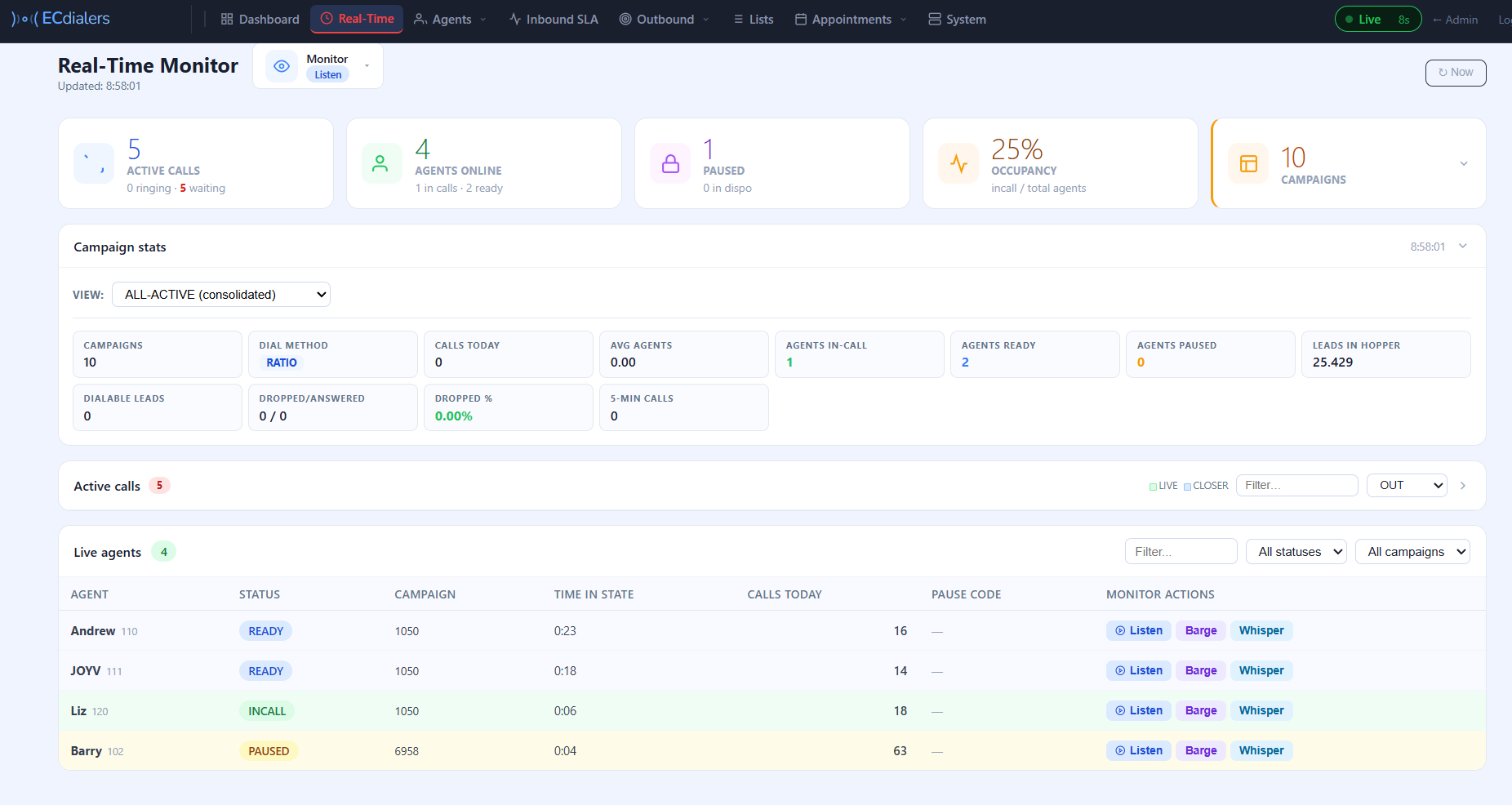Image resolution: width=1512 pixels, height=805 pixels.
Task: Click agent name Andrew
Action: (x=93, y=631)
